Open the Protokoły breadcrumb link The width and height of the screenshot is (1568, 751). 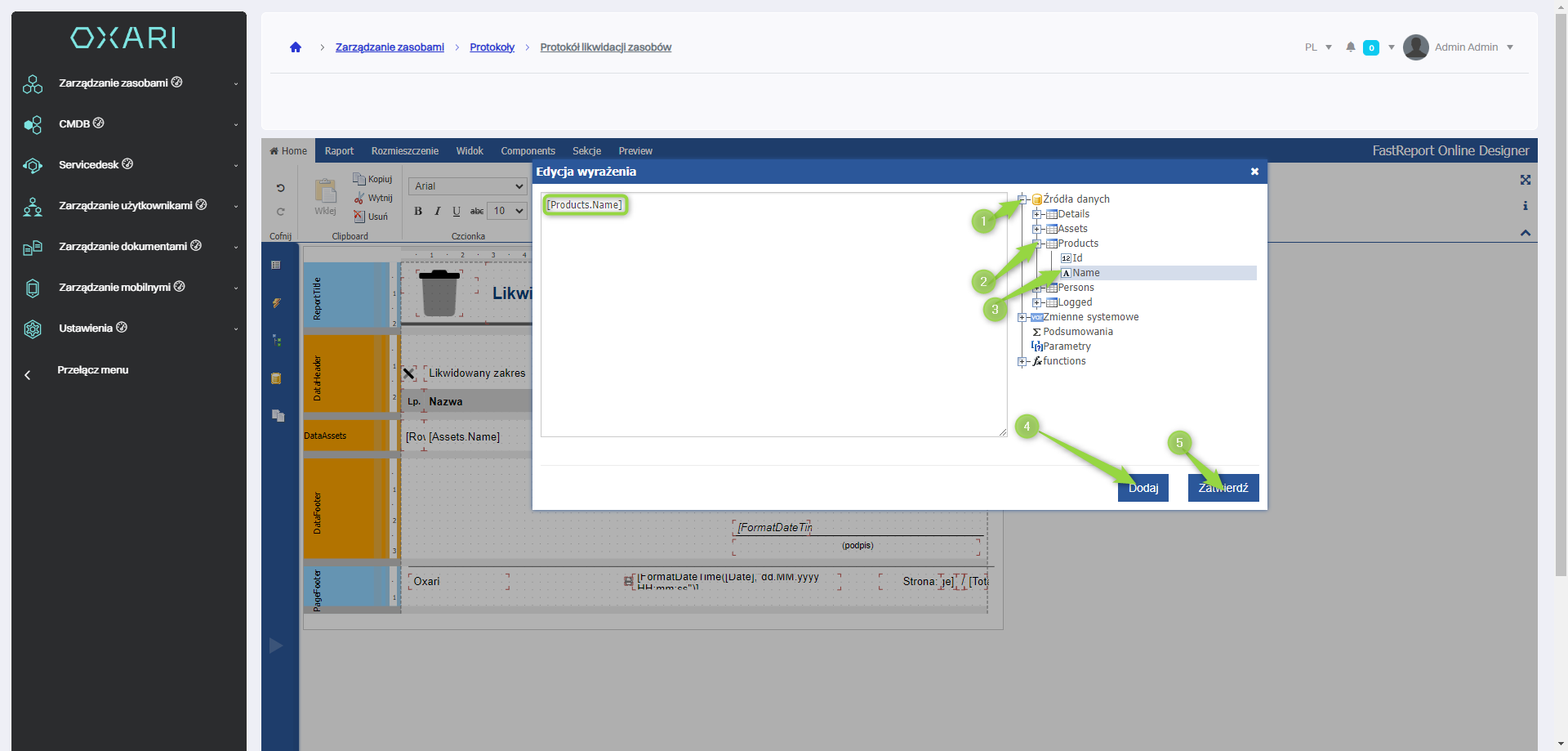click(x=492, y=47)
